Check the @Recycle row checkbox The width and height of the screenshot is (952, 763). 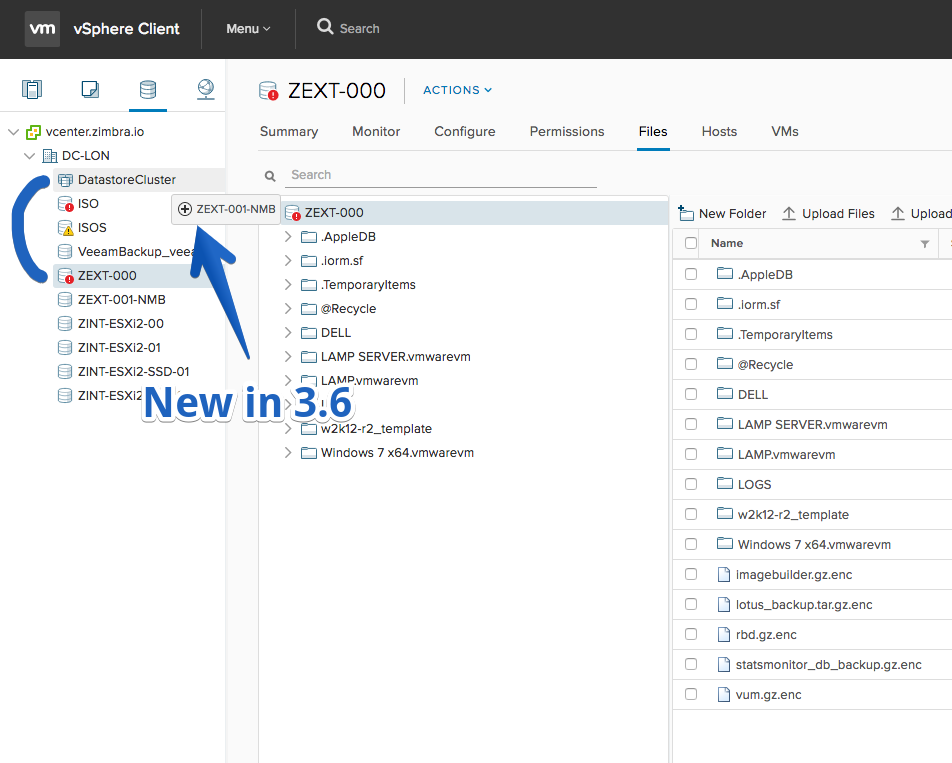(691, 364)
